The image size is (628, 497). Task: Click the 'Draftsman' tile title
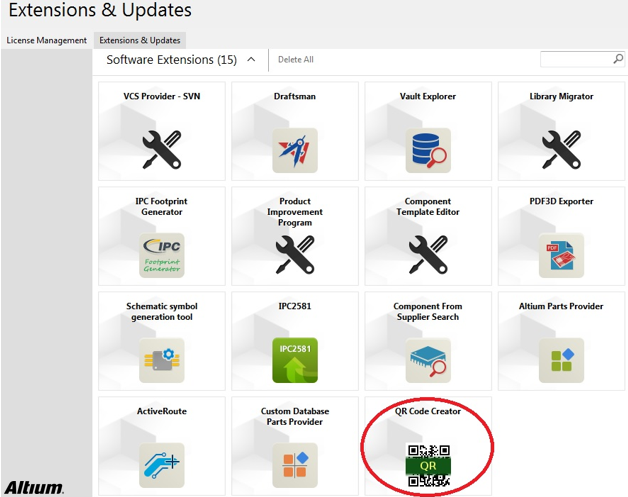tap(295, 97)
